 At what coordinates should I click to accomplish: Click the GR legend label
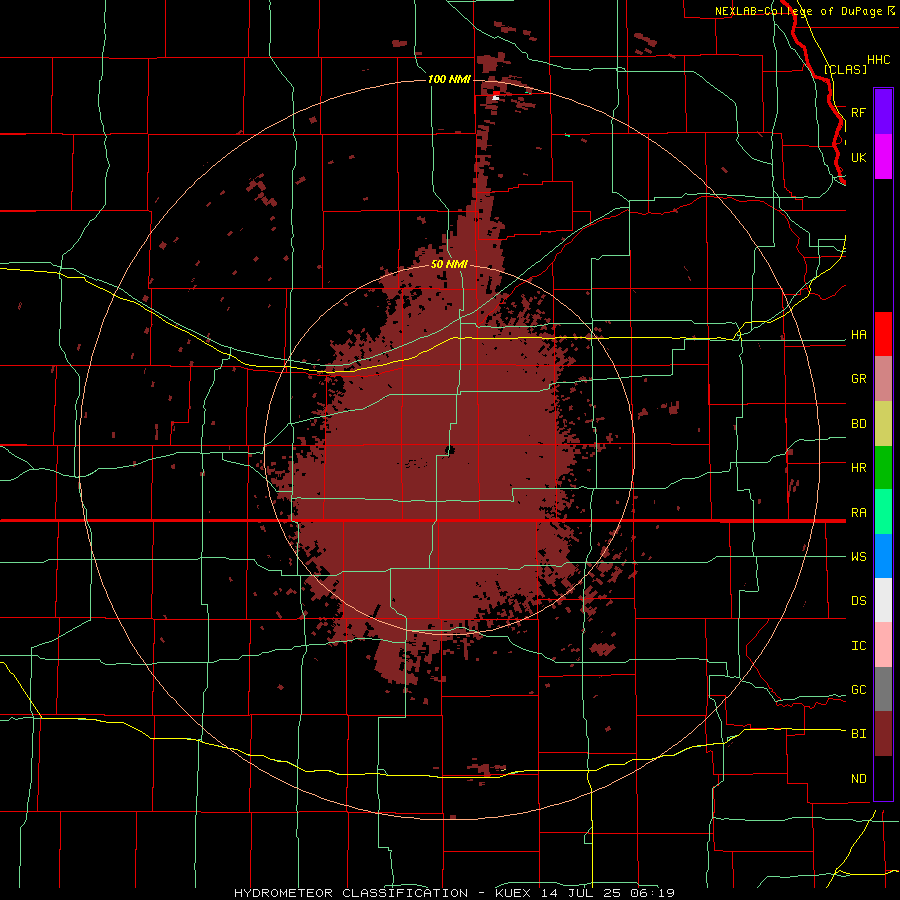coord(859,379)
